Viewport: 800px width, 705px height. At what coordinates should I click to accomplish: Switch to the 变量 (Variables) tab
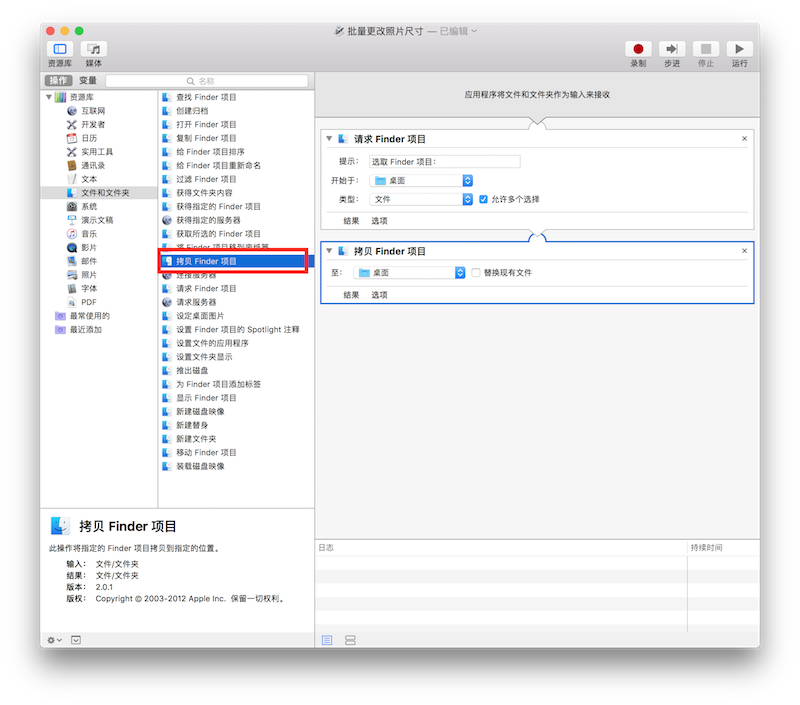[88, 81]
